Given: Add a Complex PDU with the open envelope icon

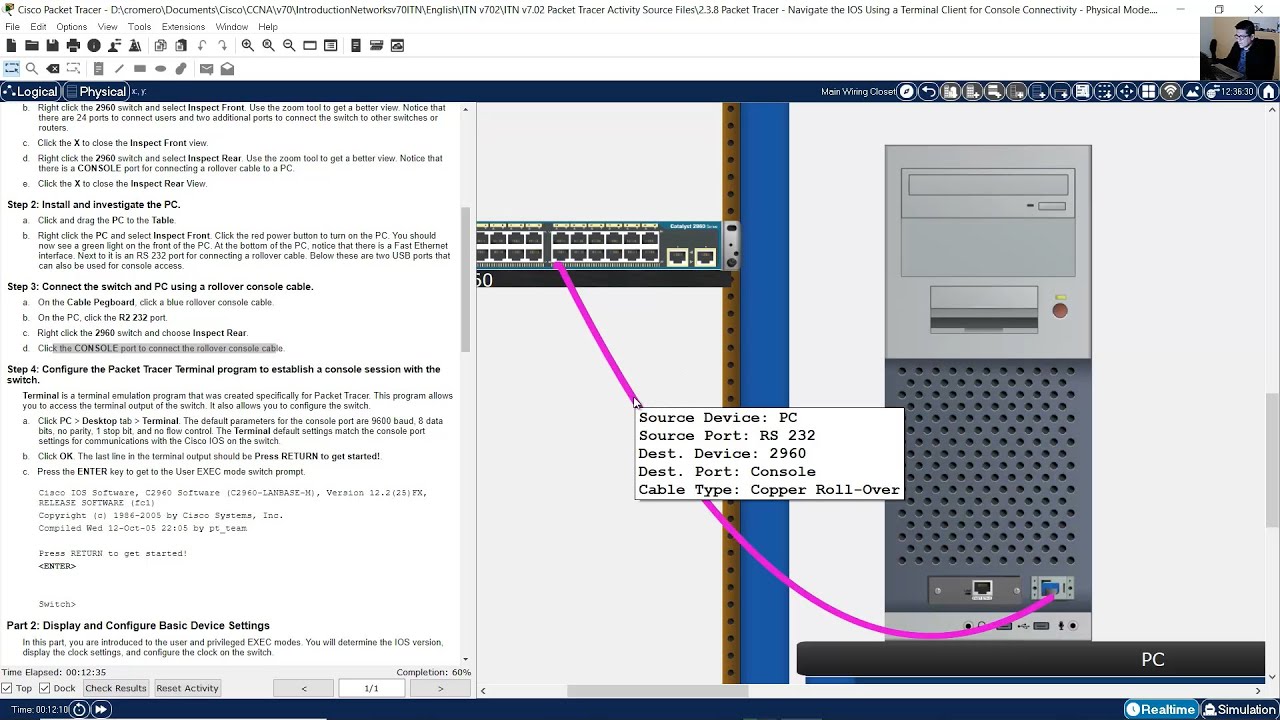Looking at the screenshot, I should 227,69.
